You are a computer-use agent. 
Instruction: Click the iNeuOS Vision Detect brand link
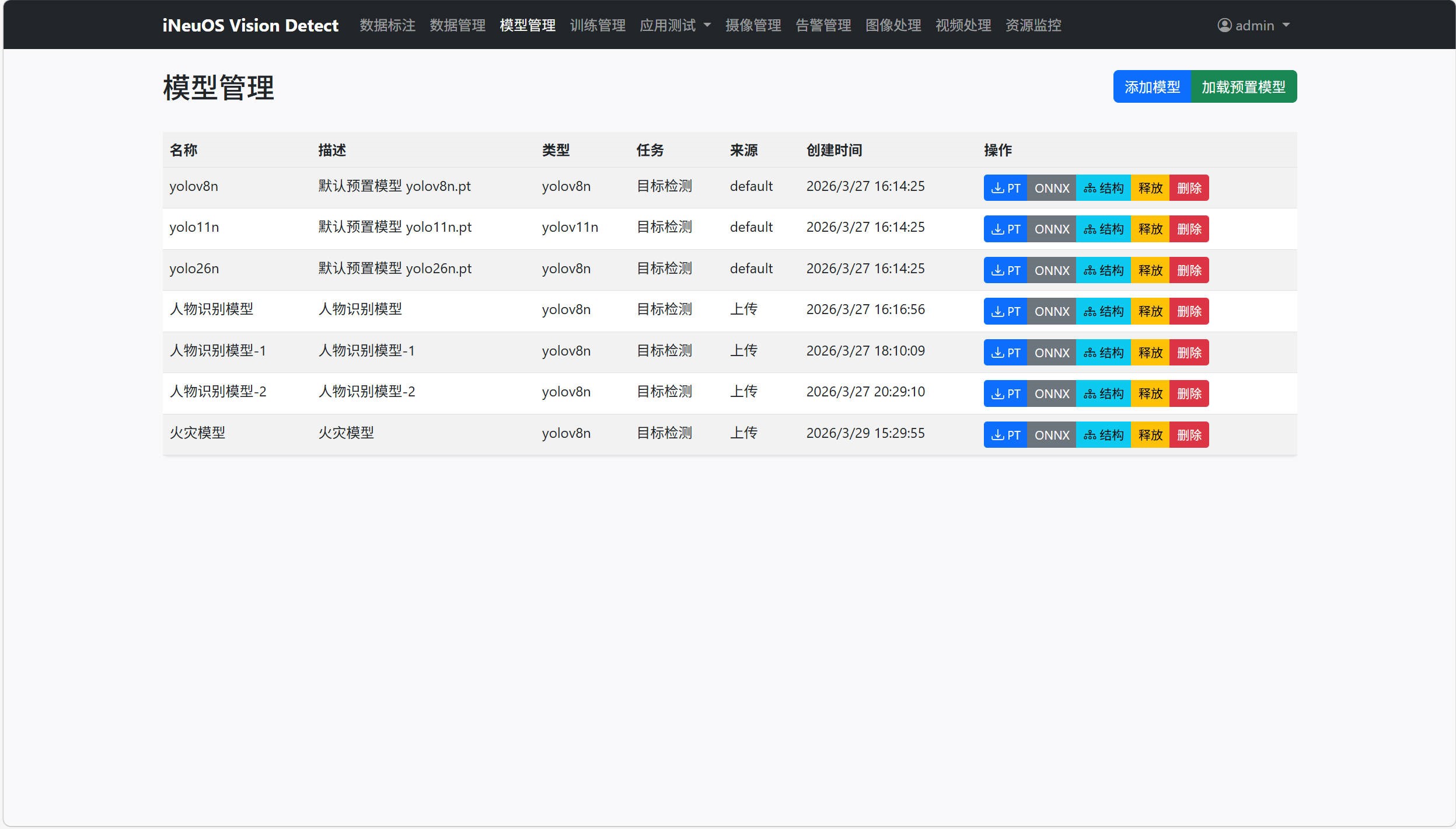pos(250,25)
